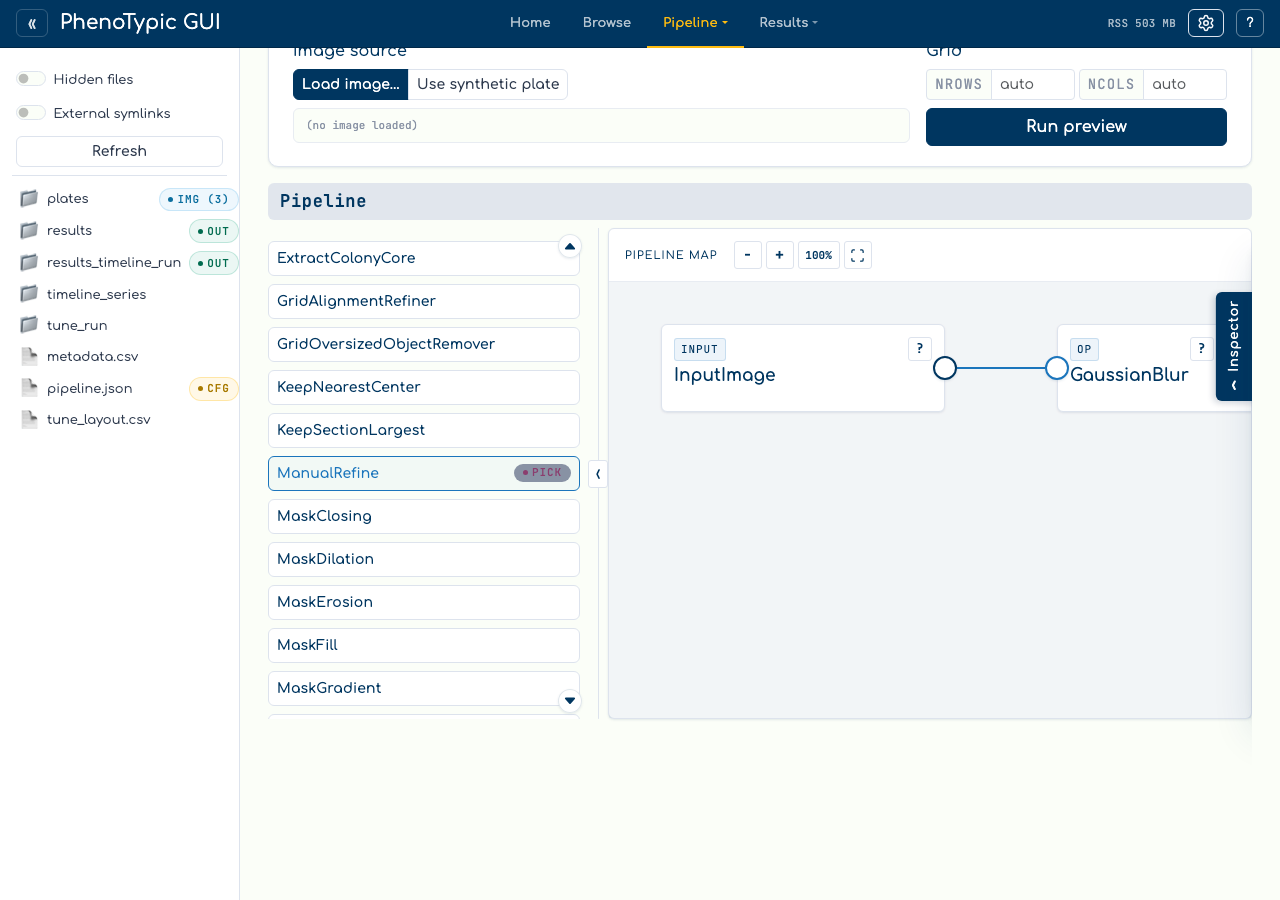Screen dimensions: 1280x900
Task: Open the Pipeline dropdown menu
Action: coord(695,23)
